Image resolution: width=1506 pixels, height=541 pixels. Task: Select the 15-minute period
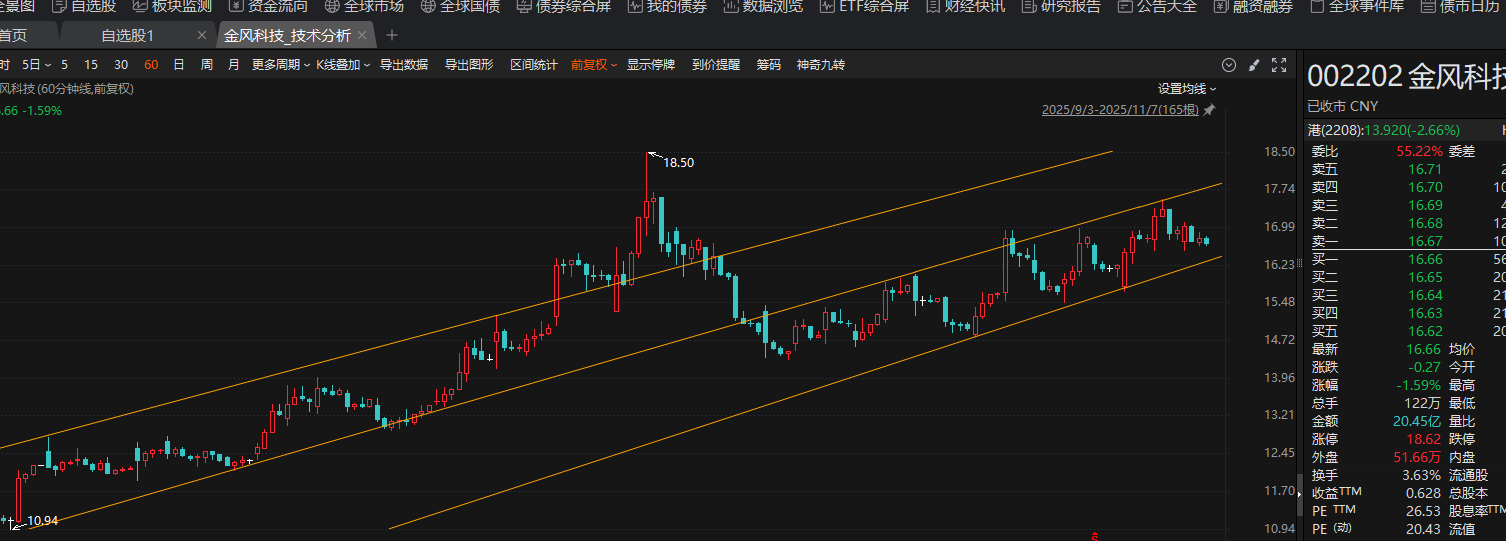[x=91, y=64]
